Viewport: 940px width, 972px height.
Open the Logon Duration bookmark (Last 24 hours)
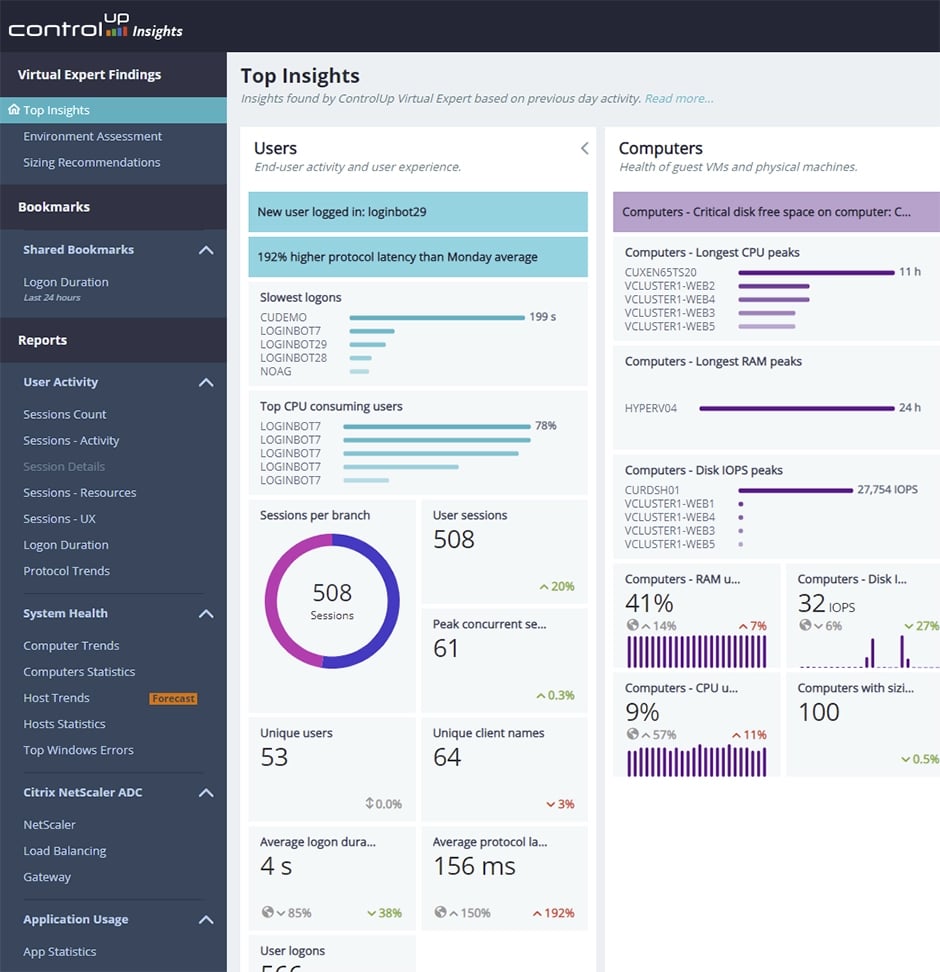pos(66,288)
